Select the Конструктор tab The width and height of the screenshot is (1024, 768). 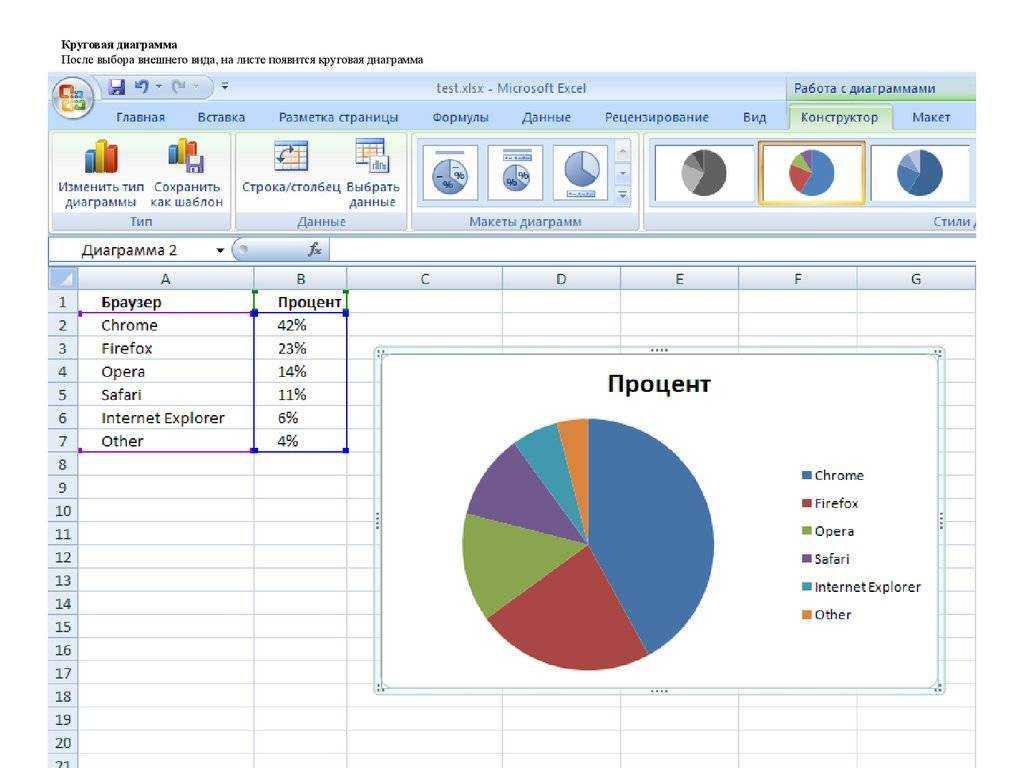point(839,118)
